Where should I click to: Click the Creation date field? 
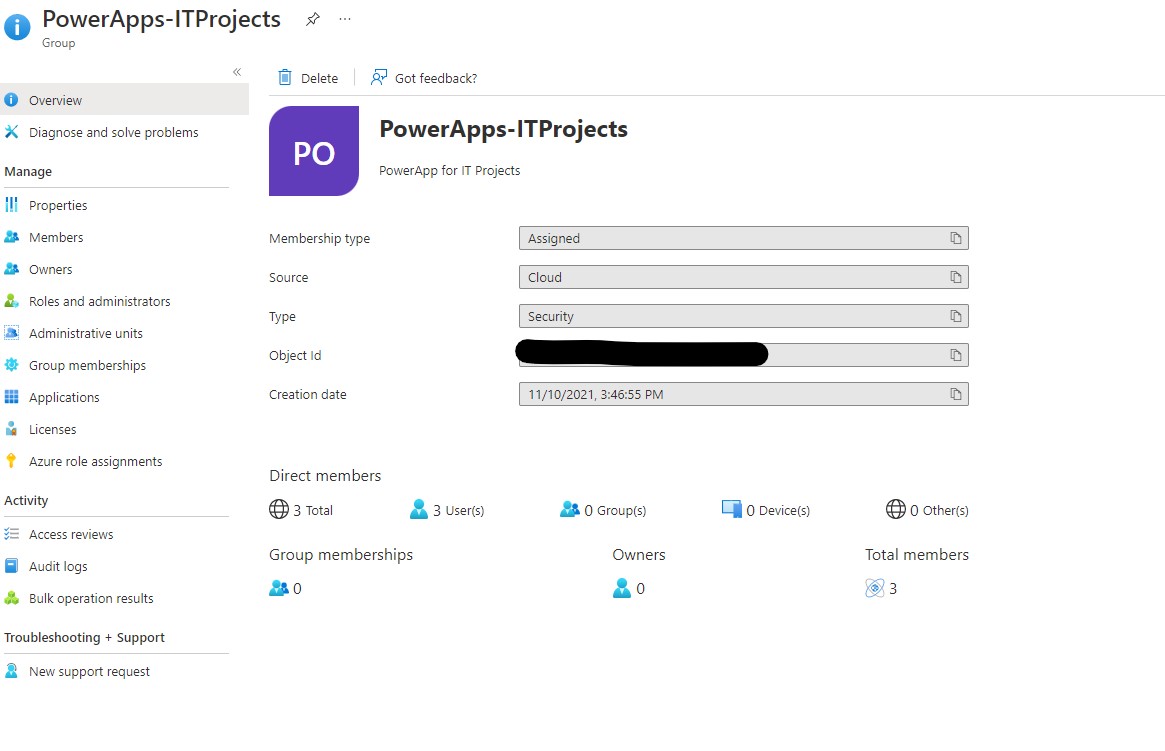click(744, 394)
